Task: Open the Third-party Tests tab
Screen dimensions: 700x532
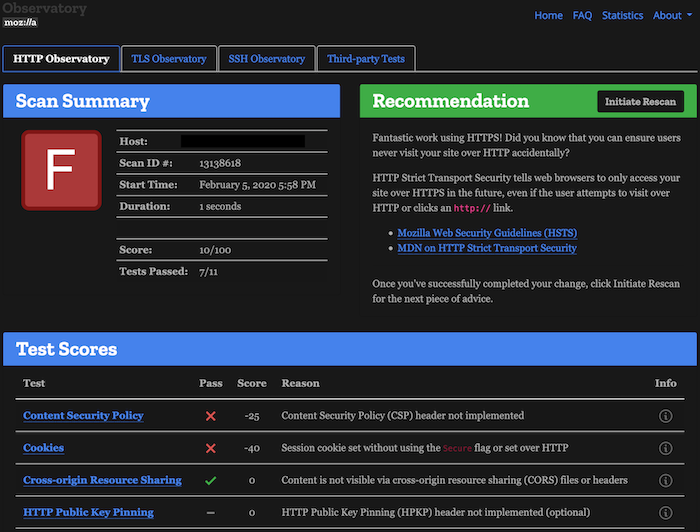Action: 366,58
